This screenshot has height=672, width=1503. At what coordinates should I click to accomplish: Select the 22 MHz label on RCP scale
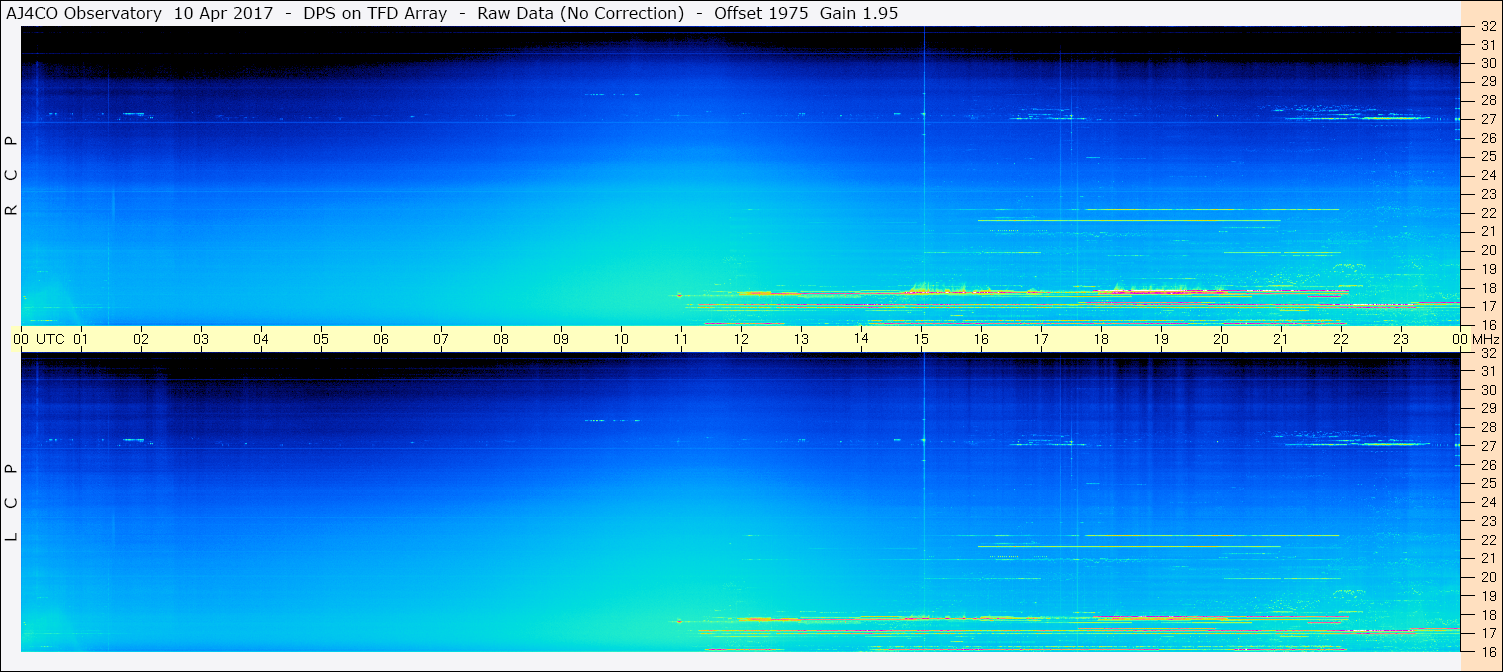pos(1487,213)
